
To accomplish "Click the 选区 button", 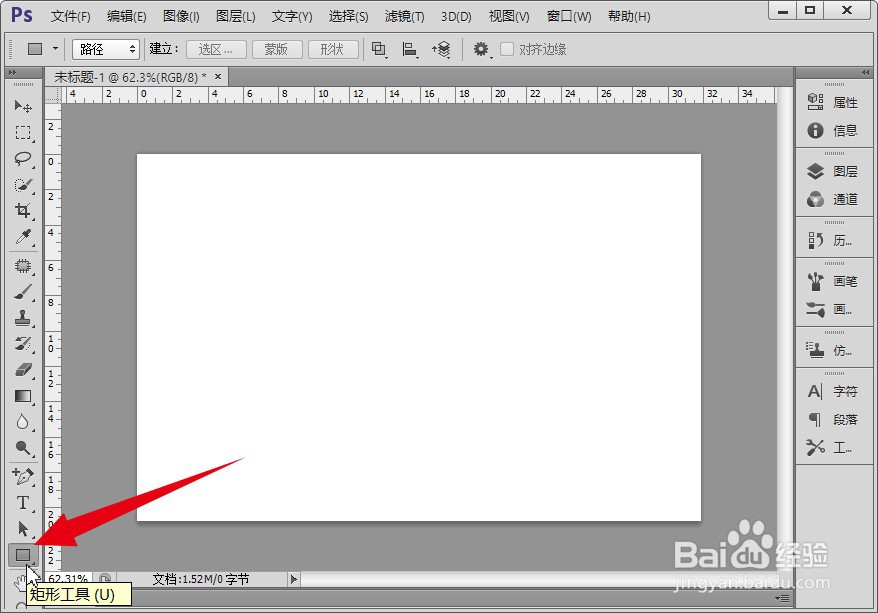I will click(x=216, y=49).
